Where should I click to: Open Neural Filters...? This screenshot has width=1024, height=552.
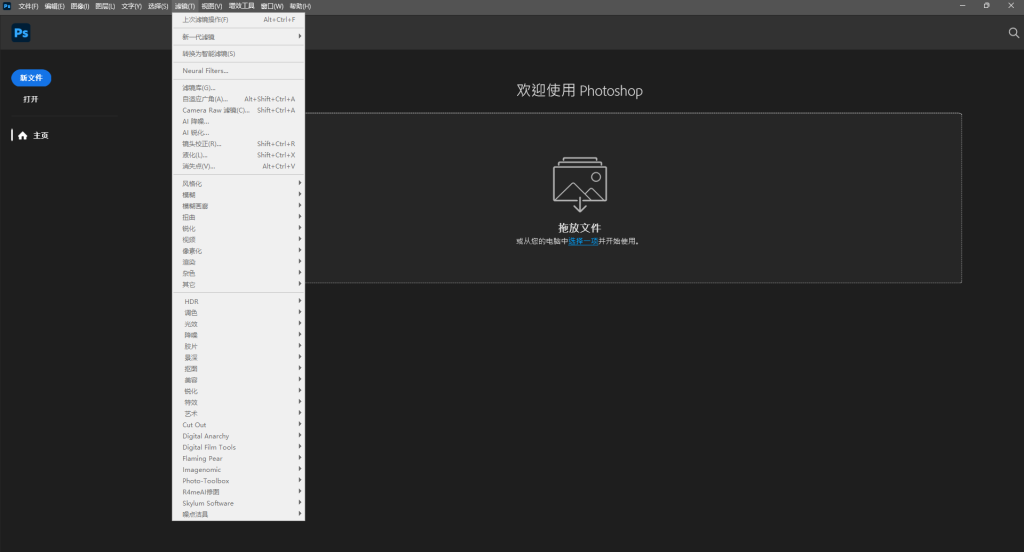pyautogui.click(x=238, y=71)
